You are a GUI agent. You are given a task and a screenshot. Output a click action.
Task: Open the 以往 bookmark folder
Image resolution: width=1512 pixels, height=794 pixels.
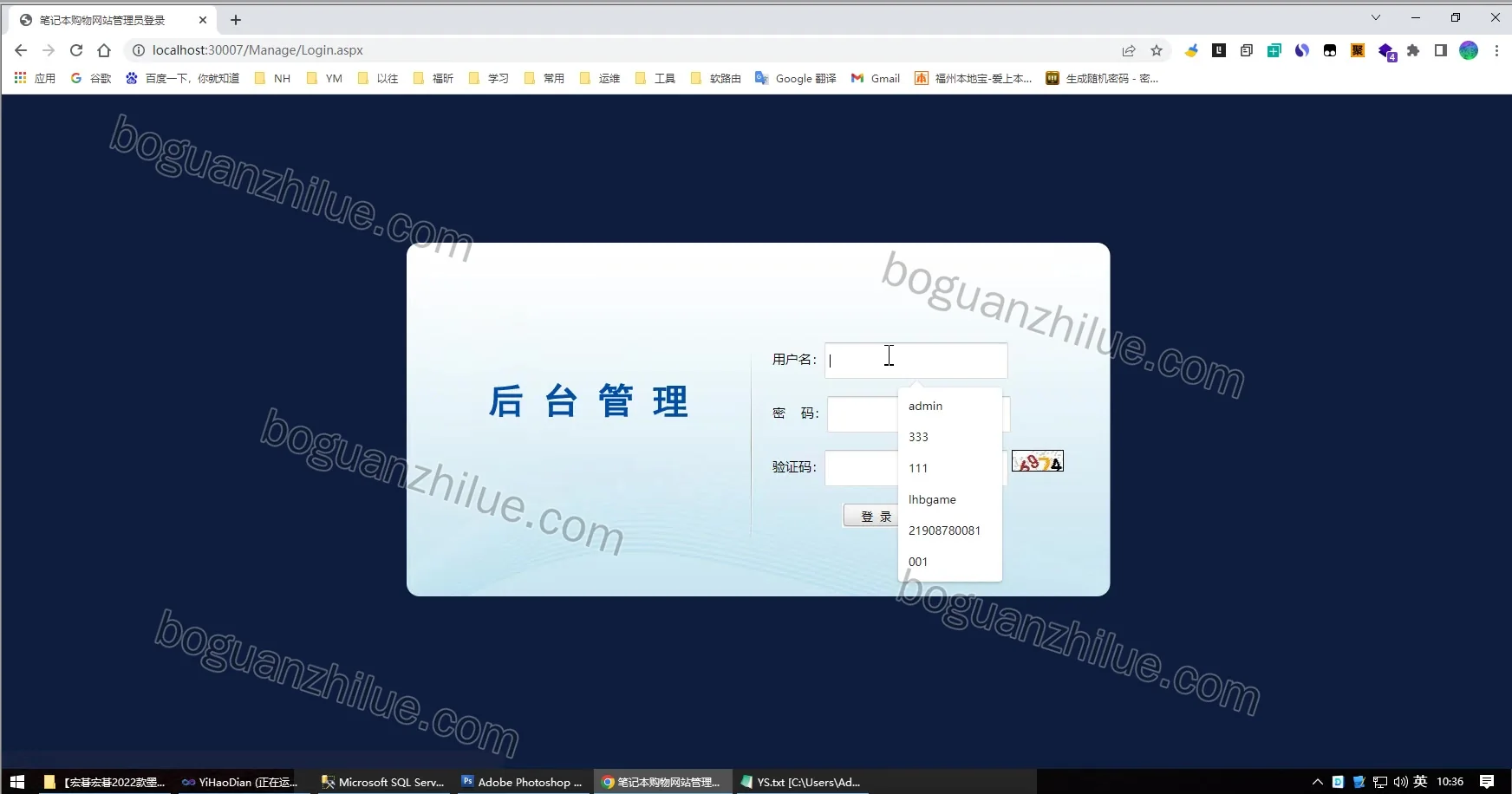(x=378, y=78)
